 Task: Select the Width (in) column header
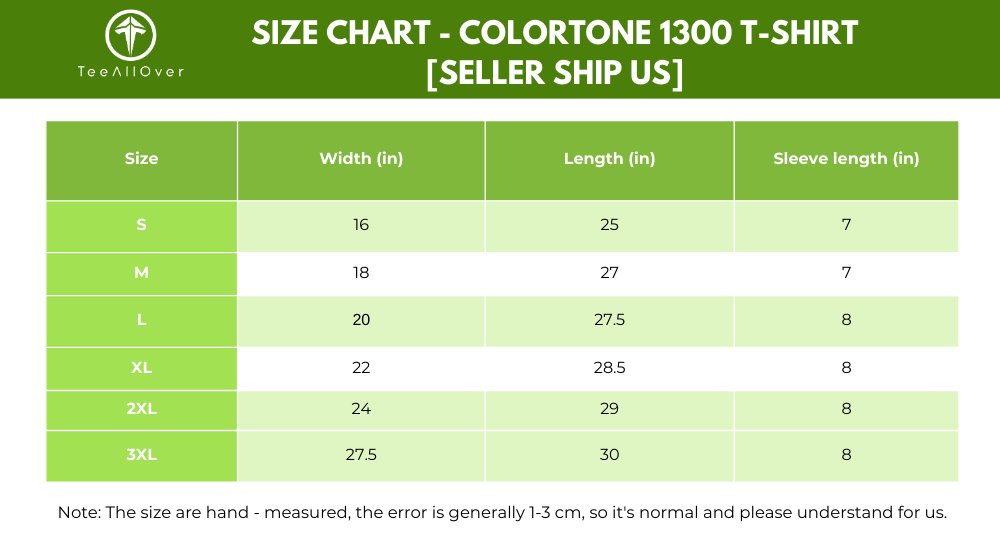(361, 159)
